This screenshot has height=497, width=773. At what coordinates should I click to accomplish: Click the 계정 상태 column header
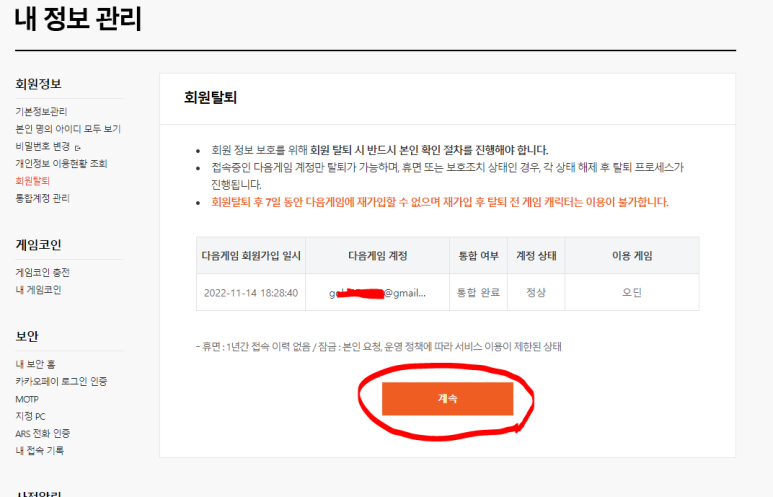pos(536,255)
